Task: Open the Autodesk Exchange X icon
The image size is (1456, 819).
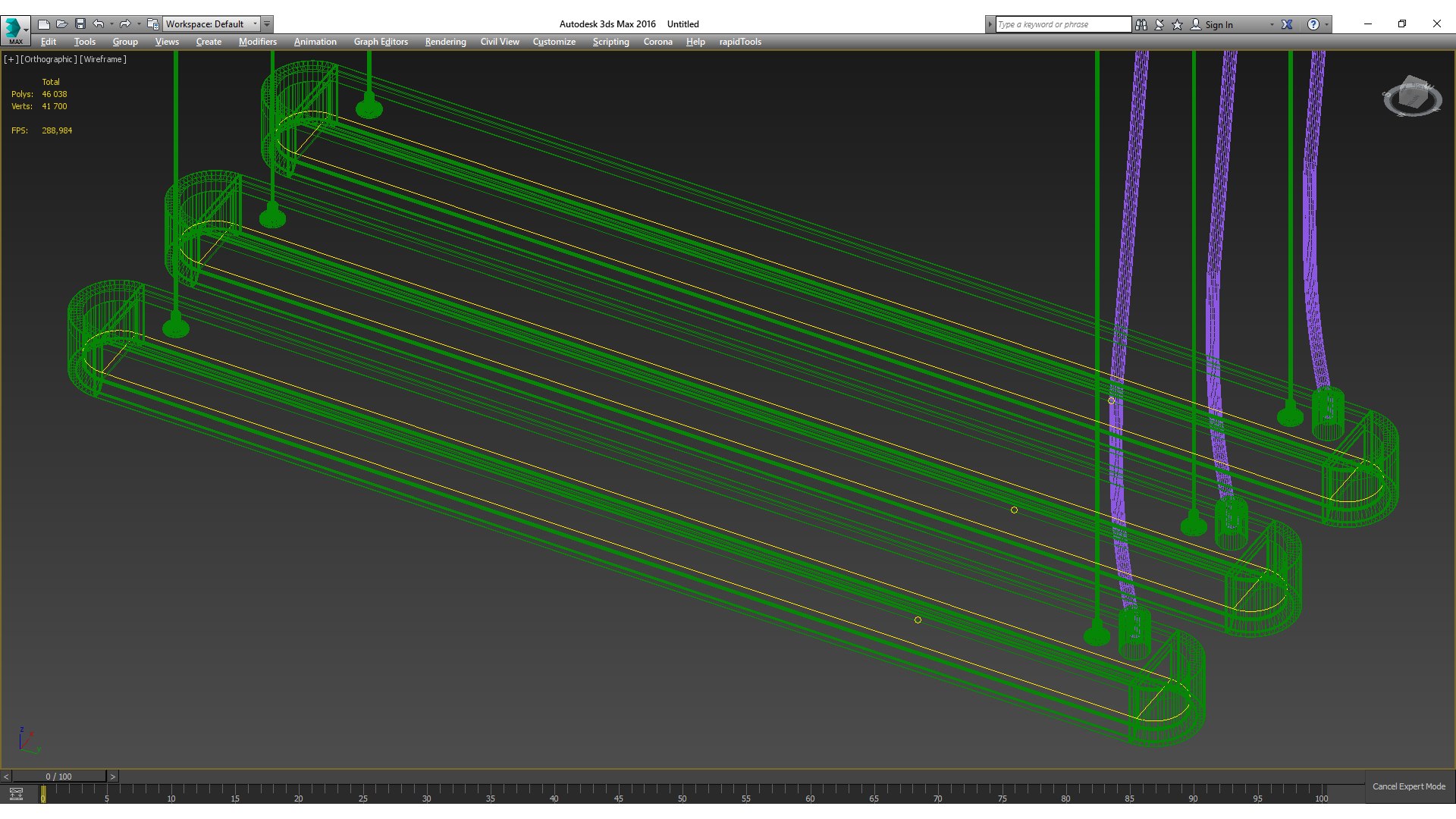Action: click(x=1287, y=24)
